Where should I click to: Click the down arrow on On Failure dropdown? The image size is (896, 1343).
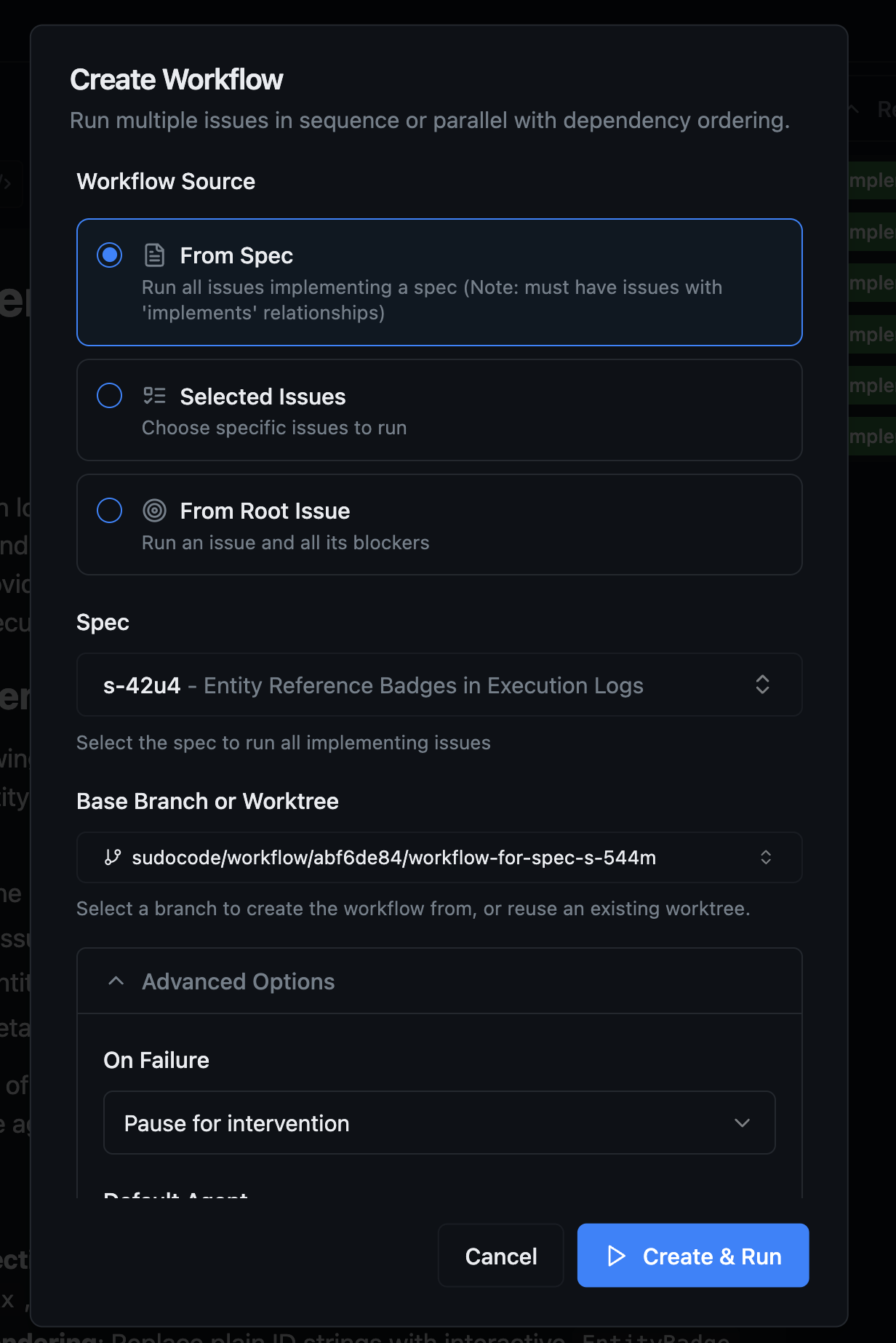[x=743, y=1123]
